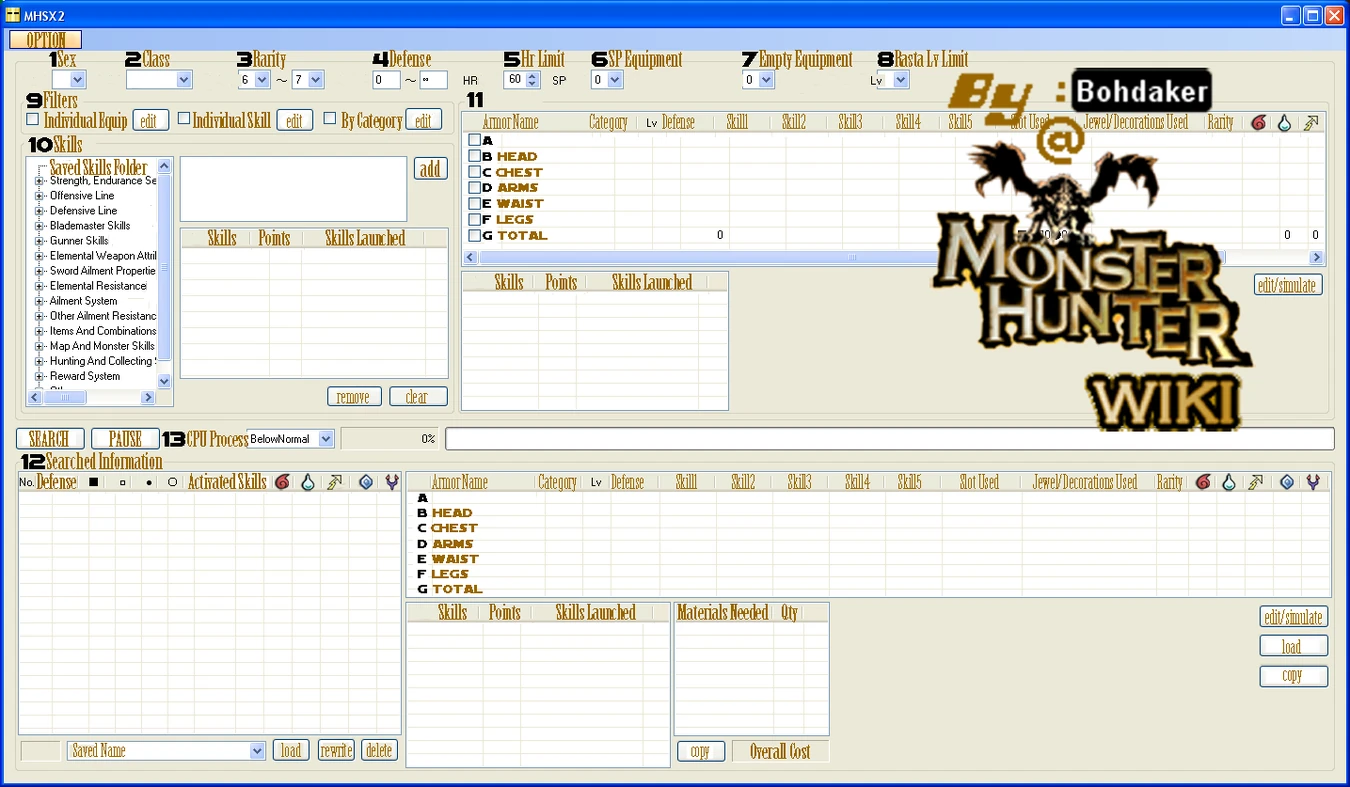This screenshot has height=787, width=1350.
Task: Enable the By Category filter
Action: click(330, 118)
